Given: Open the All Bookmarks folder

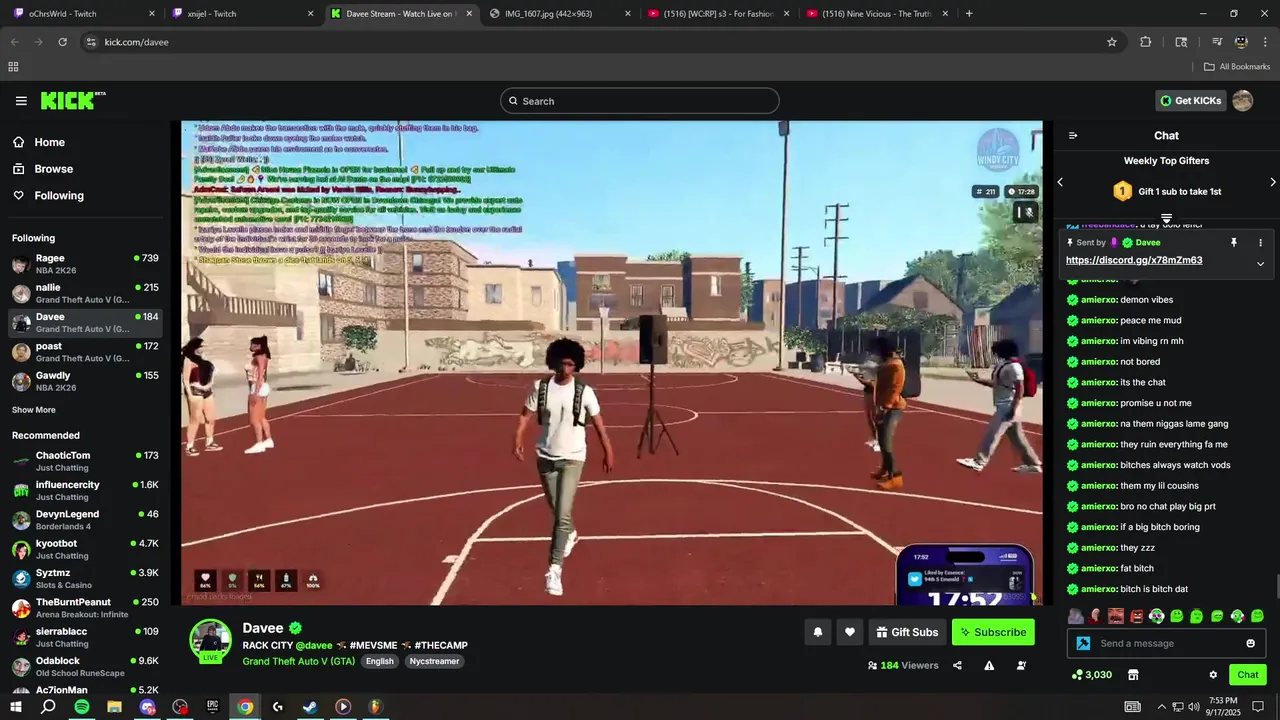Looking at the screenshot, I should click(x=1237, y=67).
